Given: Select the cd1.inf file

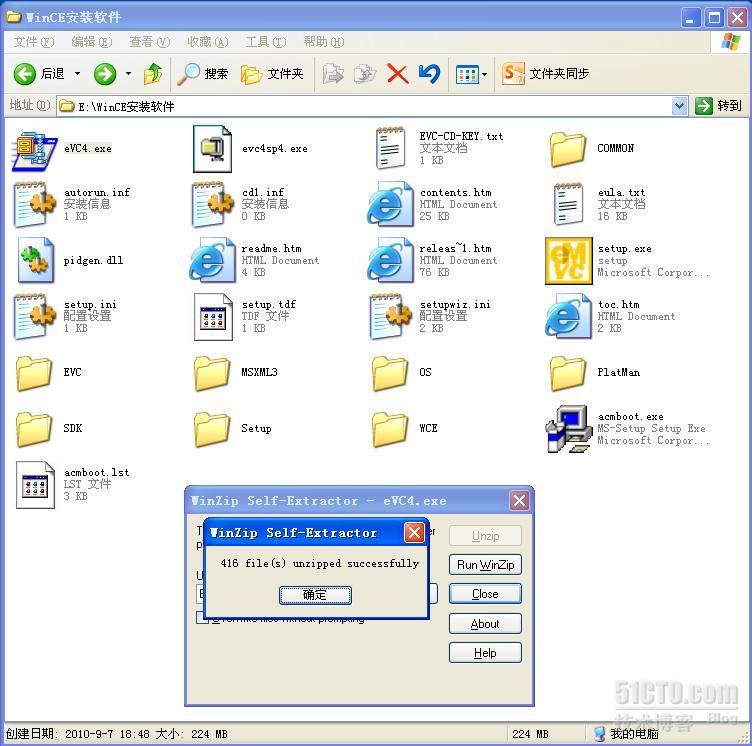Looking at the screenshot, I should (212, 204).
